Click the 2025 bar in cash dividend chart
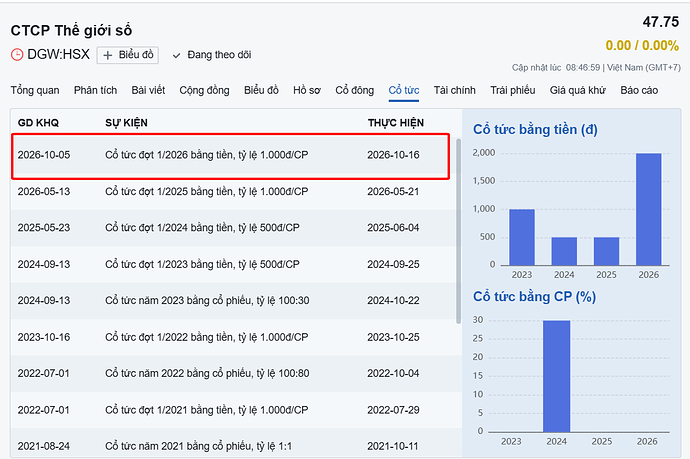This screenshot has height=459, width=690. tap(606, 251)
